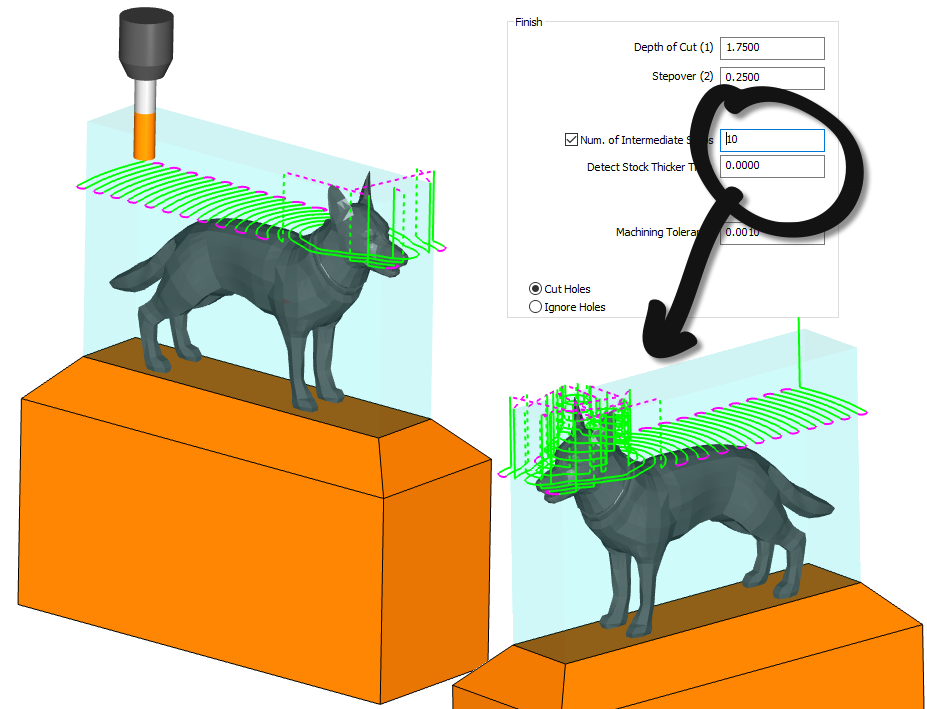The image size is (927, 709).
Task: Click the Stepover value field
Action: pos(770,77)
